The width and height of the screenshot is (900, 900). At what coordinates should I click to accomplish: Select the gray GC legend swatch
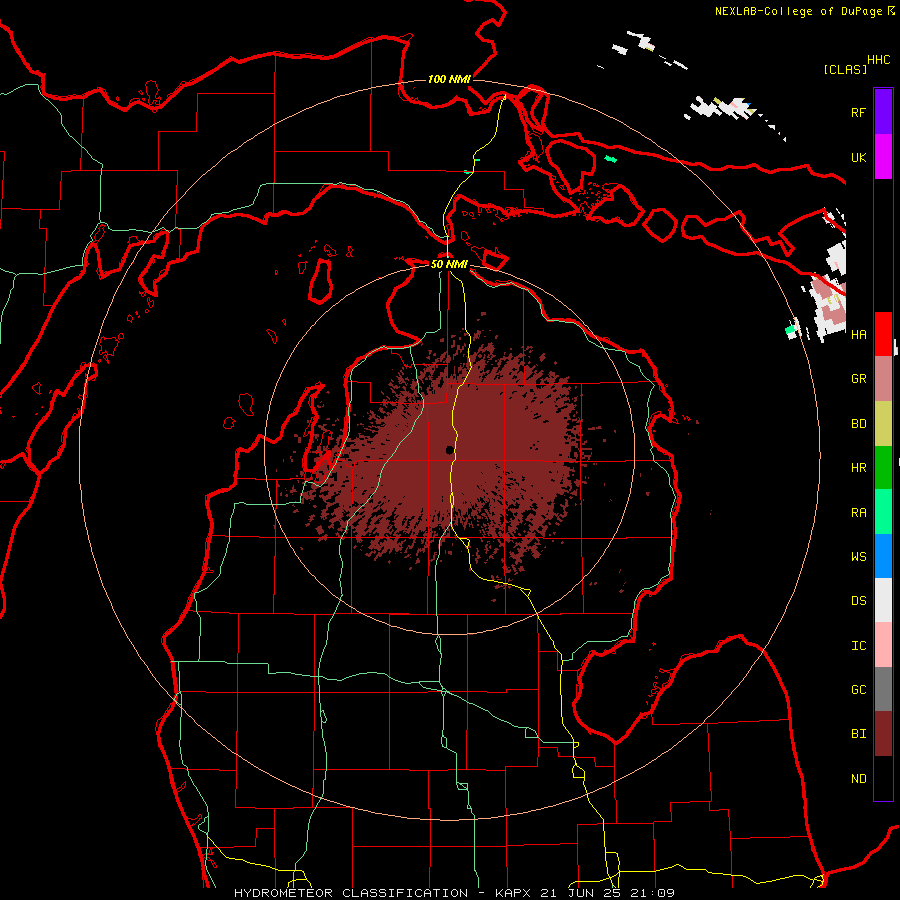[883, 689]
